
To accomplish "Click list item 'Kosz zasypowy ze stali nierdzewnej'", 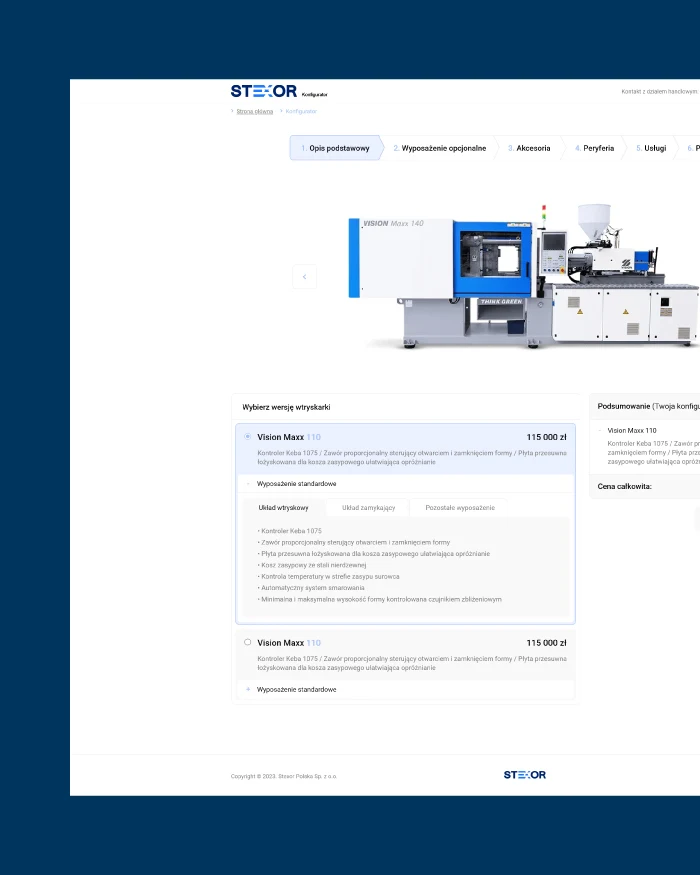I will (312, 565).
